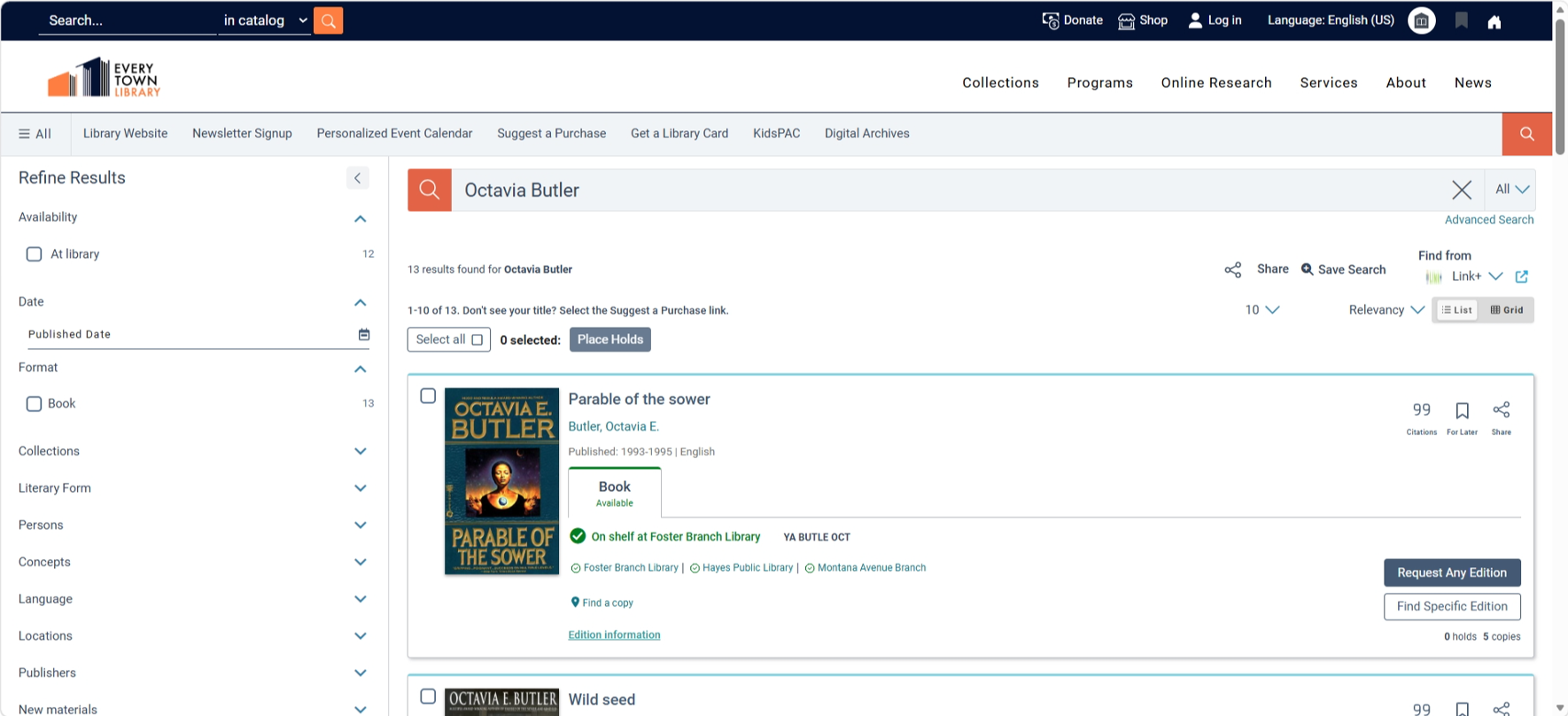View Citations for Parable of the sower
The width and height of the screenshot is (1568, 716).
pos(1422,418)
